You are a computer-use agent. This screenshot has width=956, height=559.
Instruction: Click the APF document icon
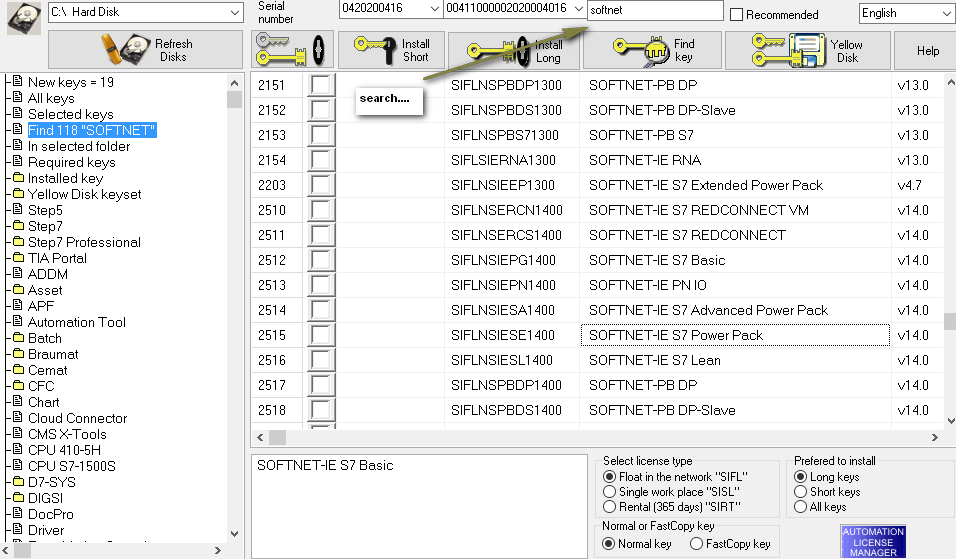[x=18, y=305]
